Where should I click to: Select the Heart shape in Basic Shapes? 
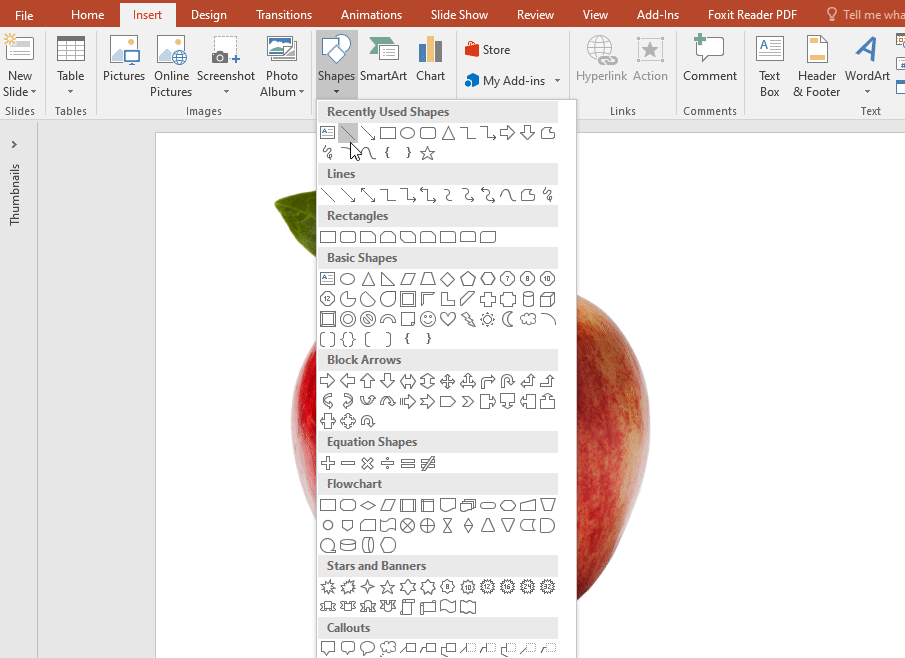448,319
